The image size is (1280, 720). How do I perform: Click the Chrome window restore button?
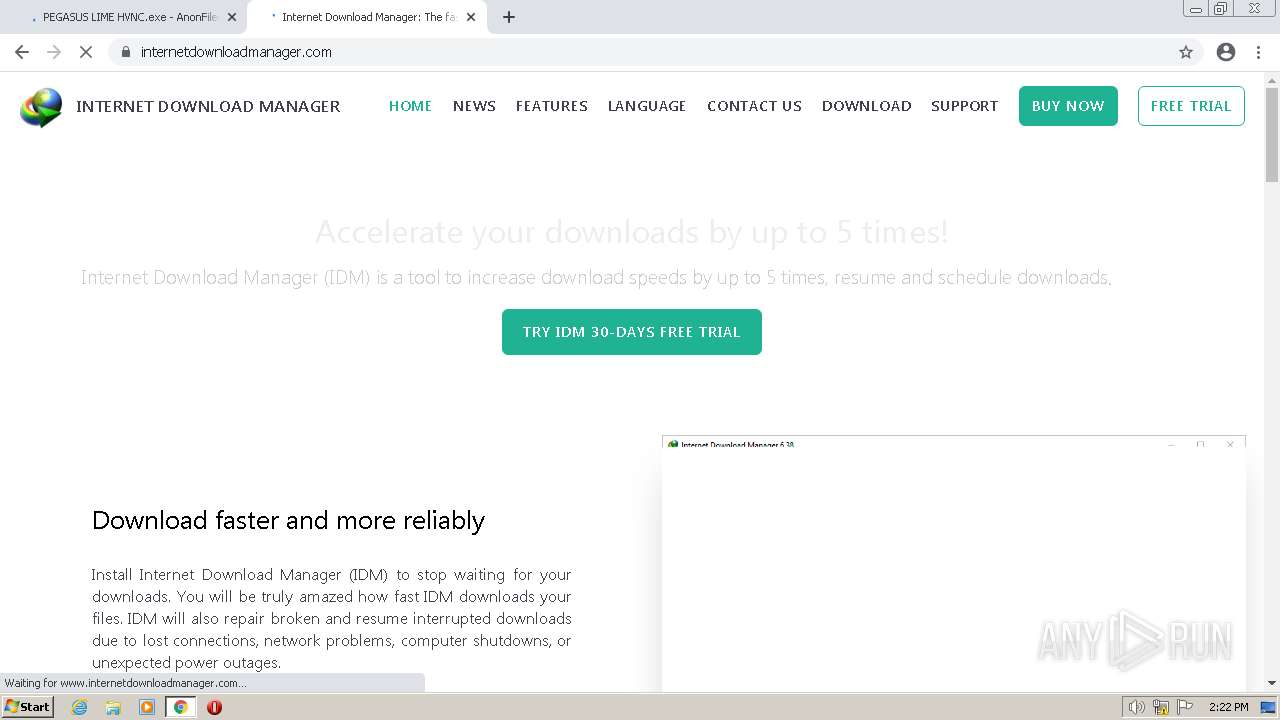(1221, 8)
